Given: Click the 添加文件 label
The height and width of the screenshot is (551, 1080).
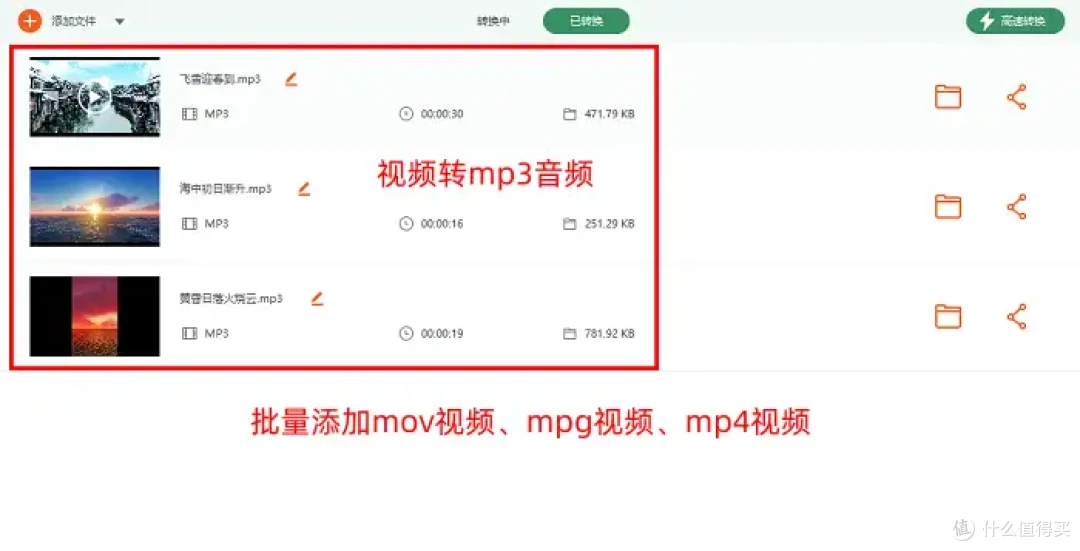Looking at the screenshot, I should [x=74, y=21].
